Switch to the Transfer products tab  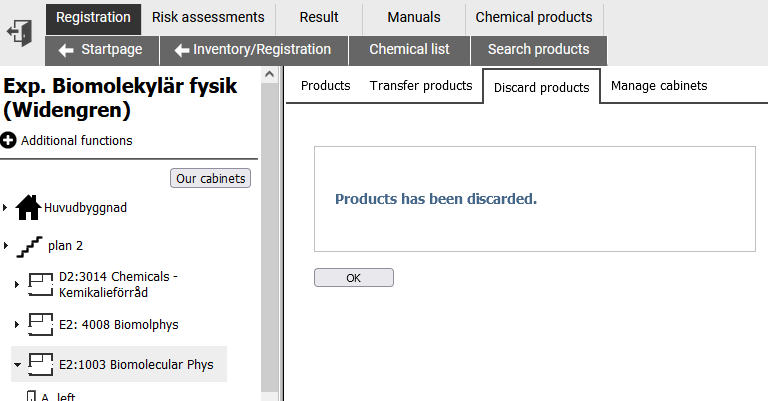pos(421,86)
